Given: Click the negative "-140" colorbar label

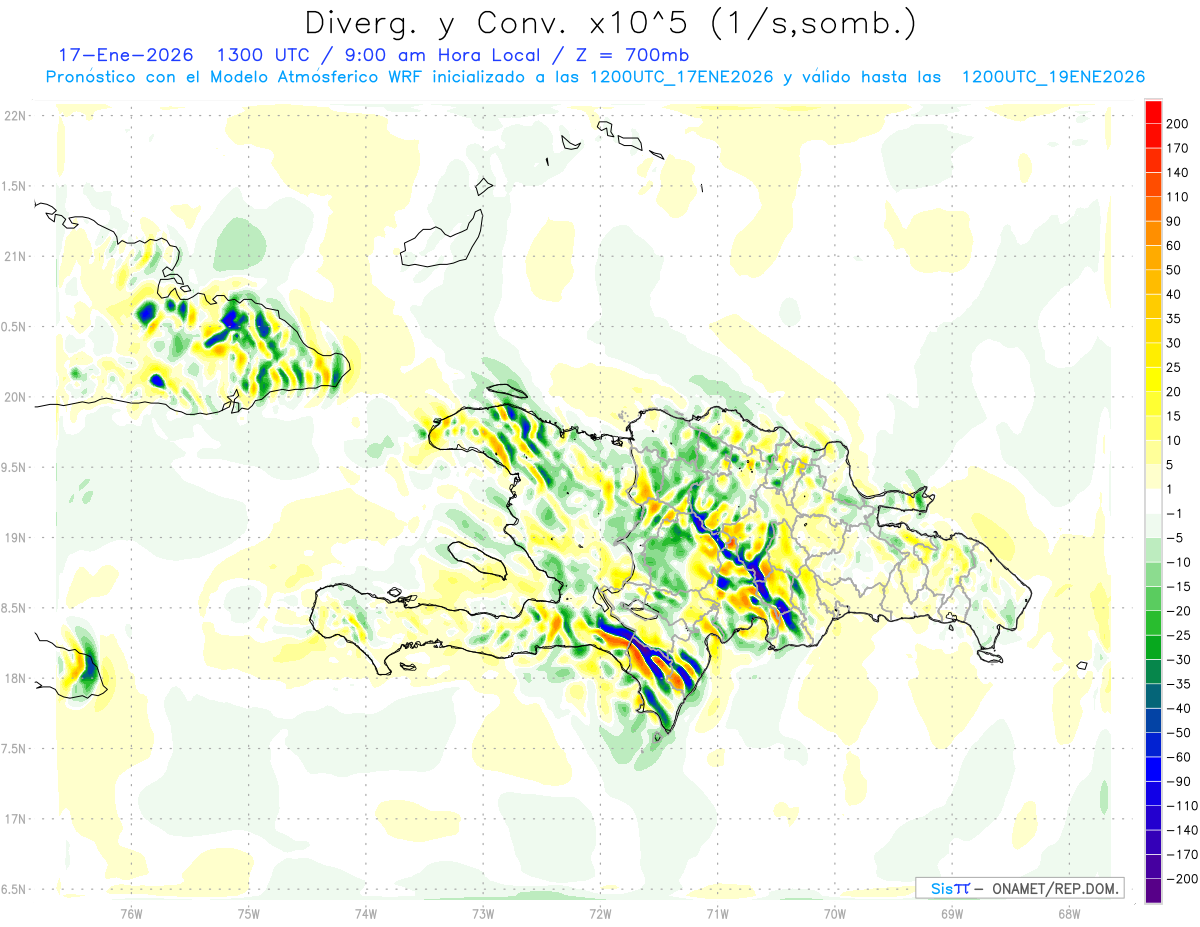Looking at the screenshot, I should [1180, 830].
